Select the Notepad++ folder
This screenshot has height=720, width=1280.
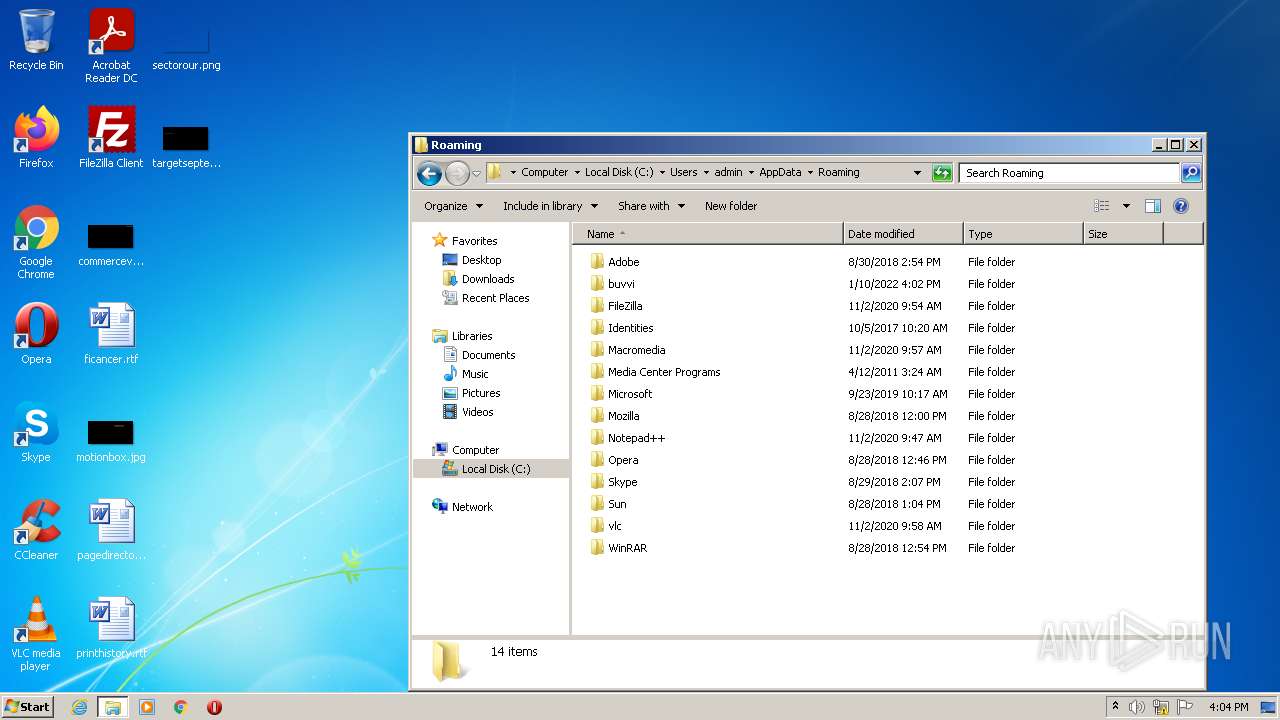pos(636,438)
